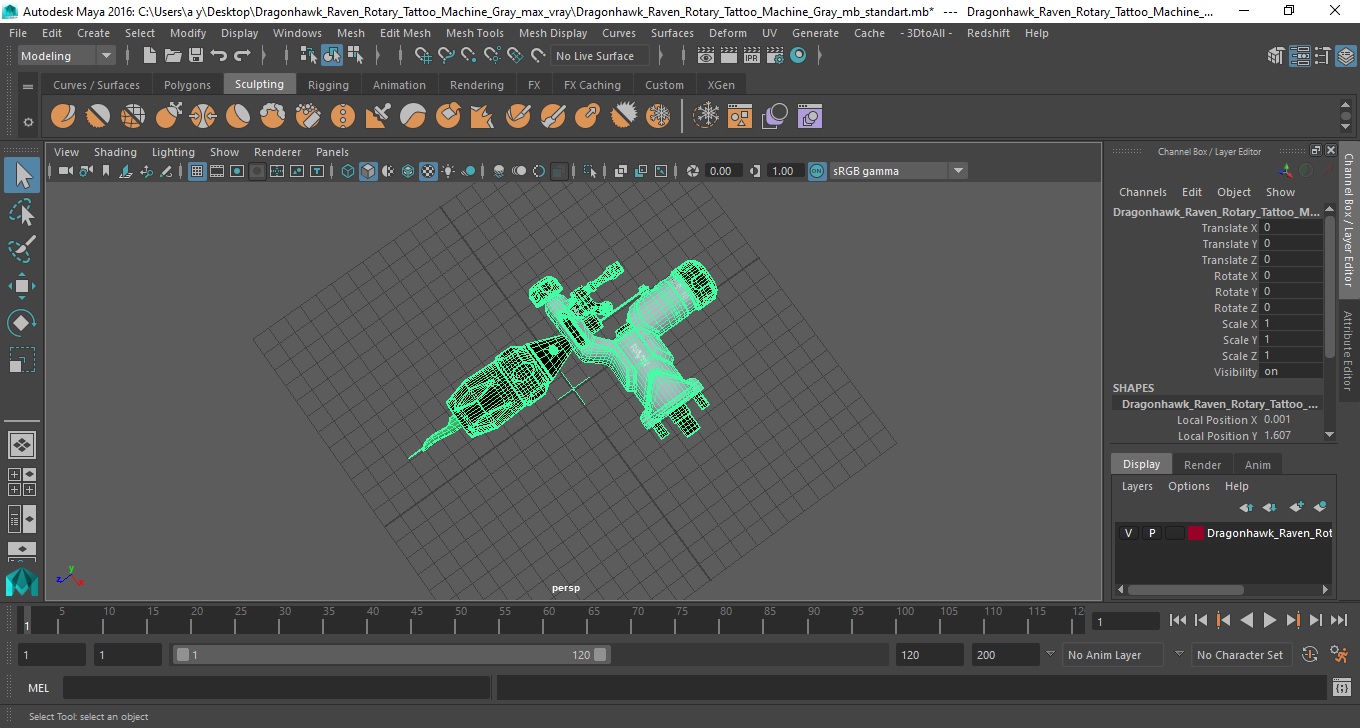Viewport: 1360px width, 728px height.
Task: Toggle textured display in viewport toolbar
Action: tap(428, 171)
